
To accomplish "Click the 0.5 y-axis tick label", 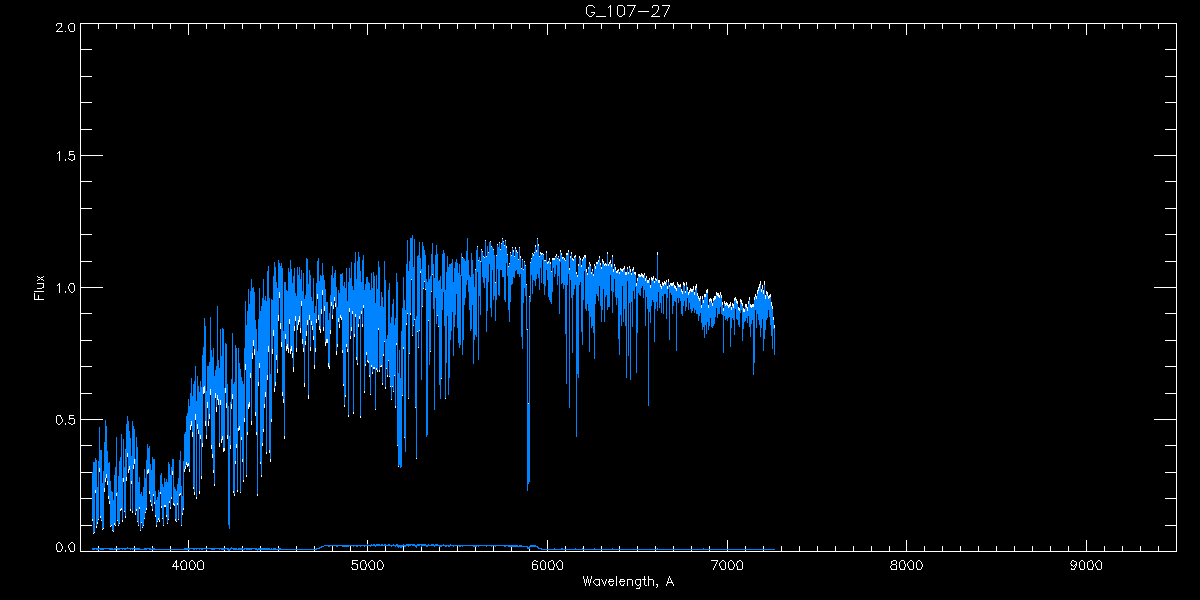I will [66, 419].
